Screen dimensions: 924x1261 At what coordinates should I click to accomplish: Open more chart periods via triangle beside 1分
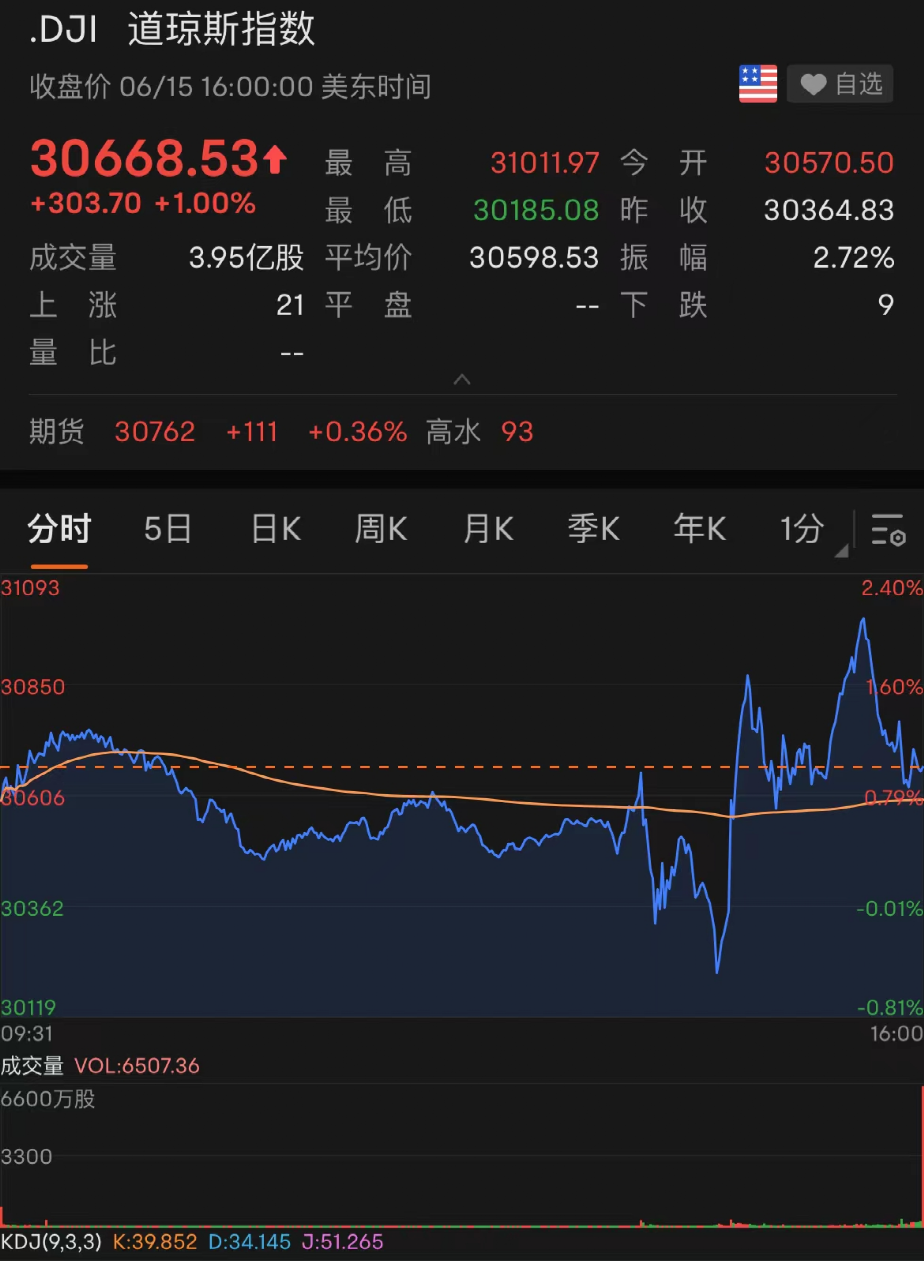tap(841, 551)
